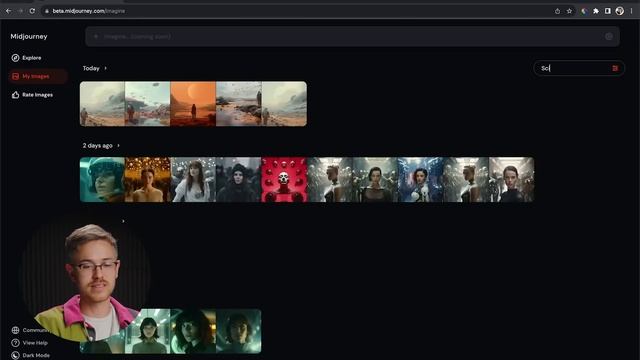The height and width of the screenshot is (360, 640).
Task: Expand the Today section chevron
Action: pyautogui.click(x=105, y=68)
